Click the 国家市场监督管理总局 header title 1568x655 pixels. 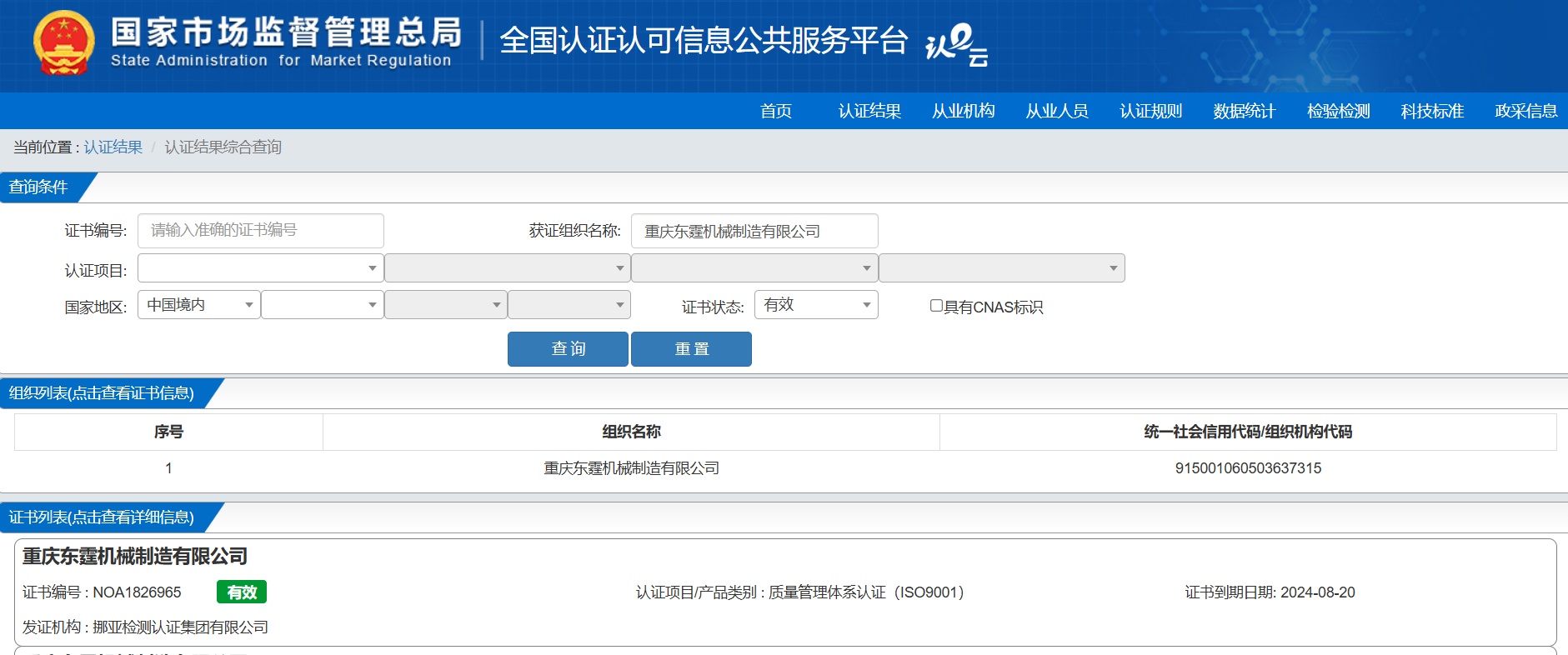pos(286,32)
